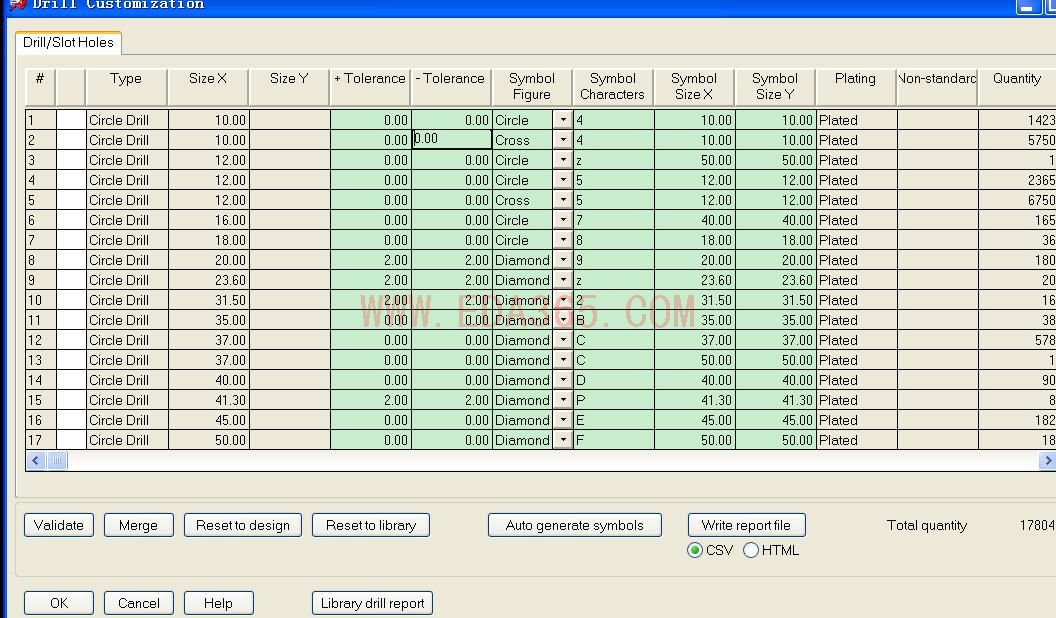
Task: Click the Drill Customization title bar icon
Action: [16, 4]
